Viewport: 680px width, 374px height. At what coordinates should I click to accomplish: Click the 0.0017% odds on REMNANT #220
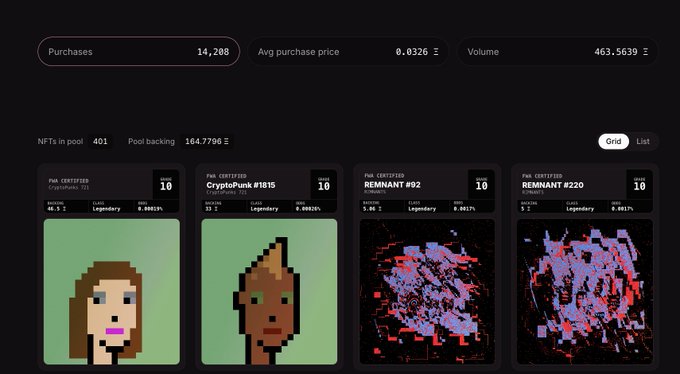[x=622, y=209]
